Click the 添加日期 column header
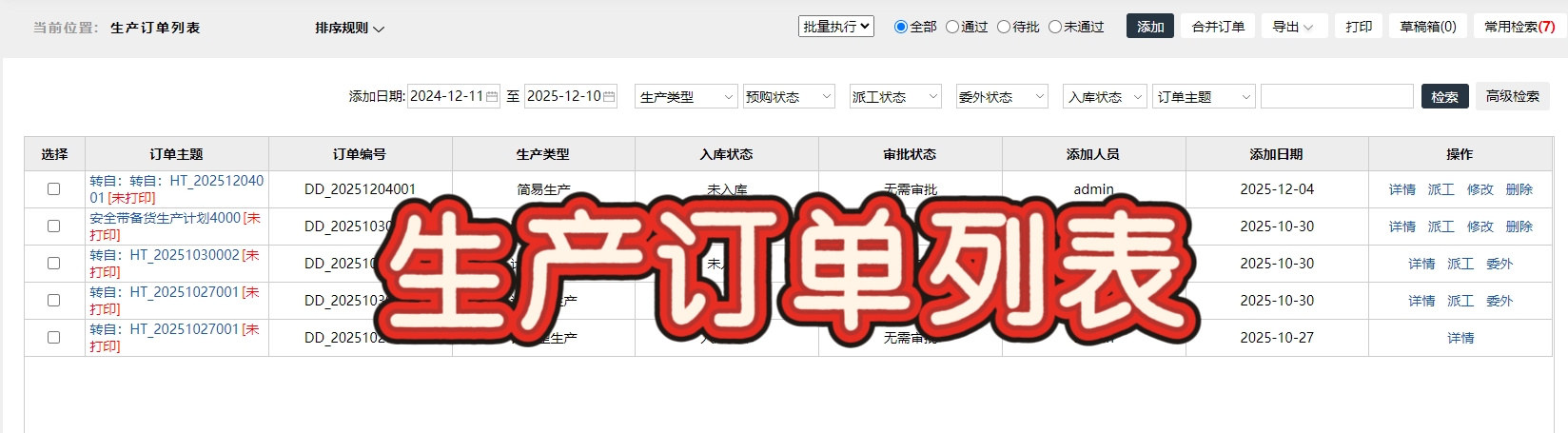This screenshot has width=1568, height=433. click(1277, 154)
